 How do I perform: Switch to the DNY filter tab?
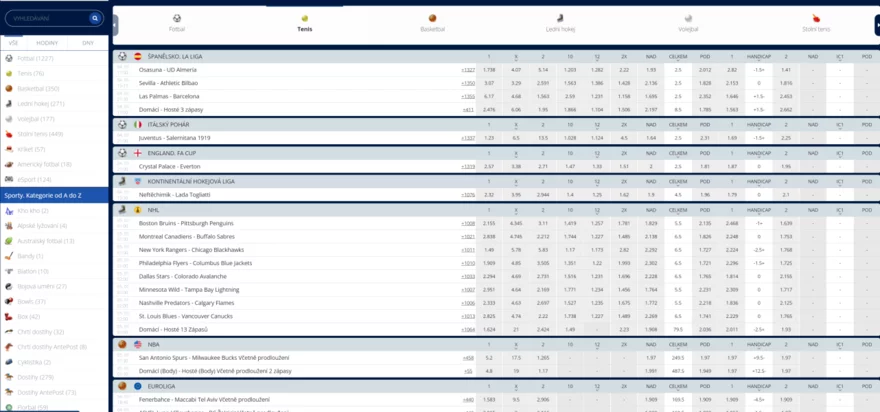click(88, 44)
